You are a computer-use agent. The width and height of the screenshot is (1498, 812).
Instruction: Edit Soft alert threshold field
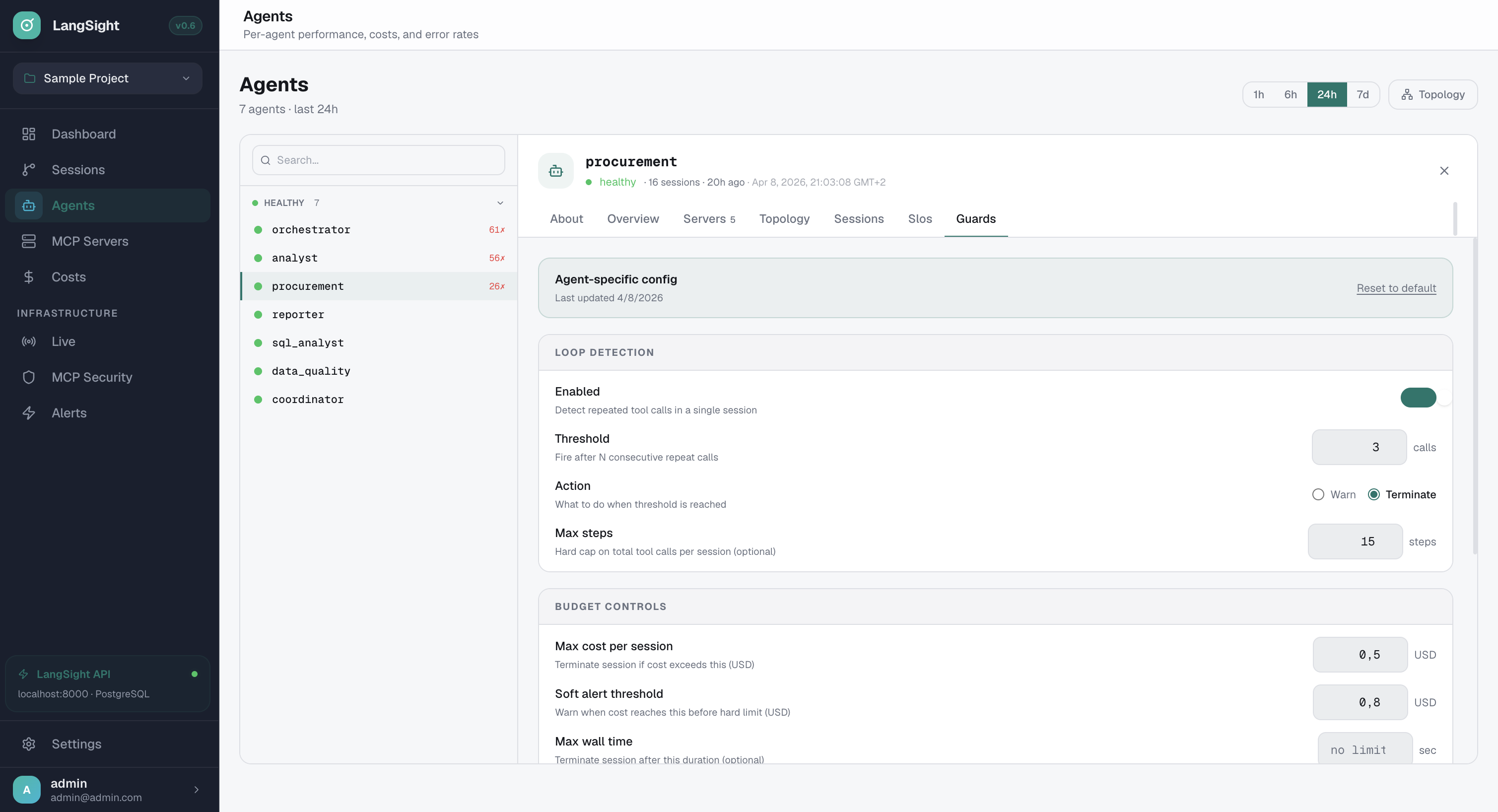point(1360,702)
